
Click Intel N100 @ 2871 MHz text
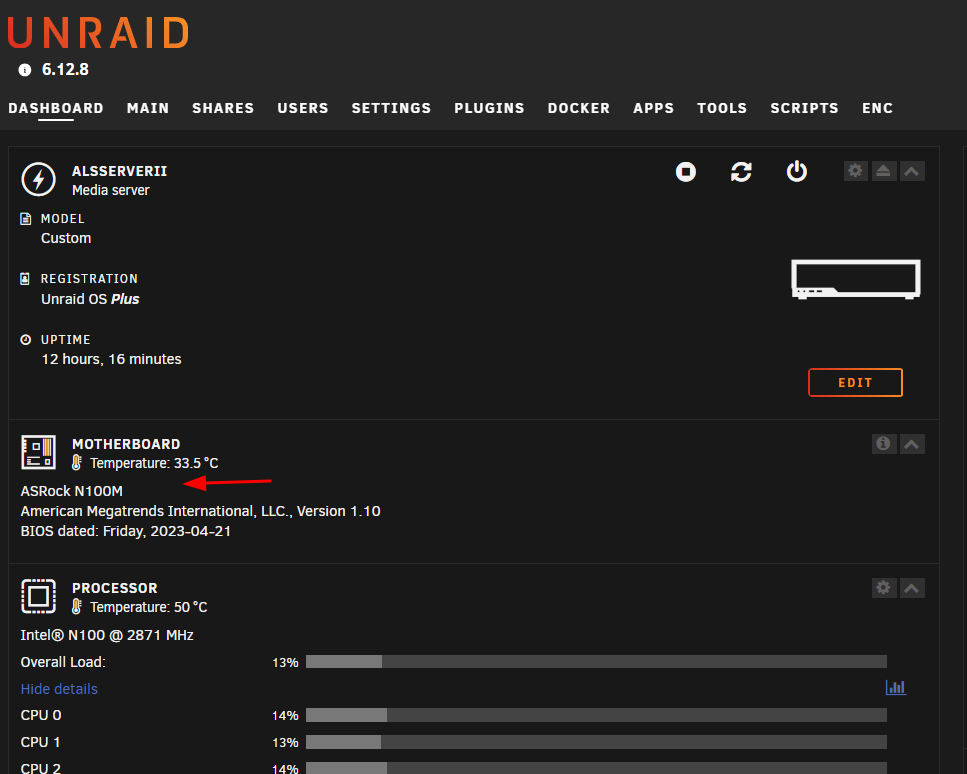[x=107, y=635]
